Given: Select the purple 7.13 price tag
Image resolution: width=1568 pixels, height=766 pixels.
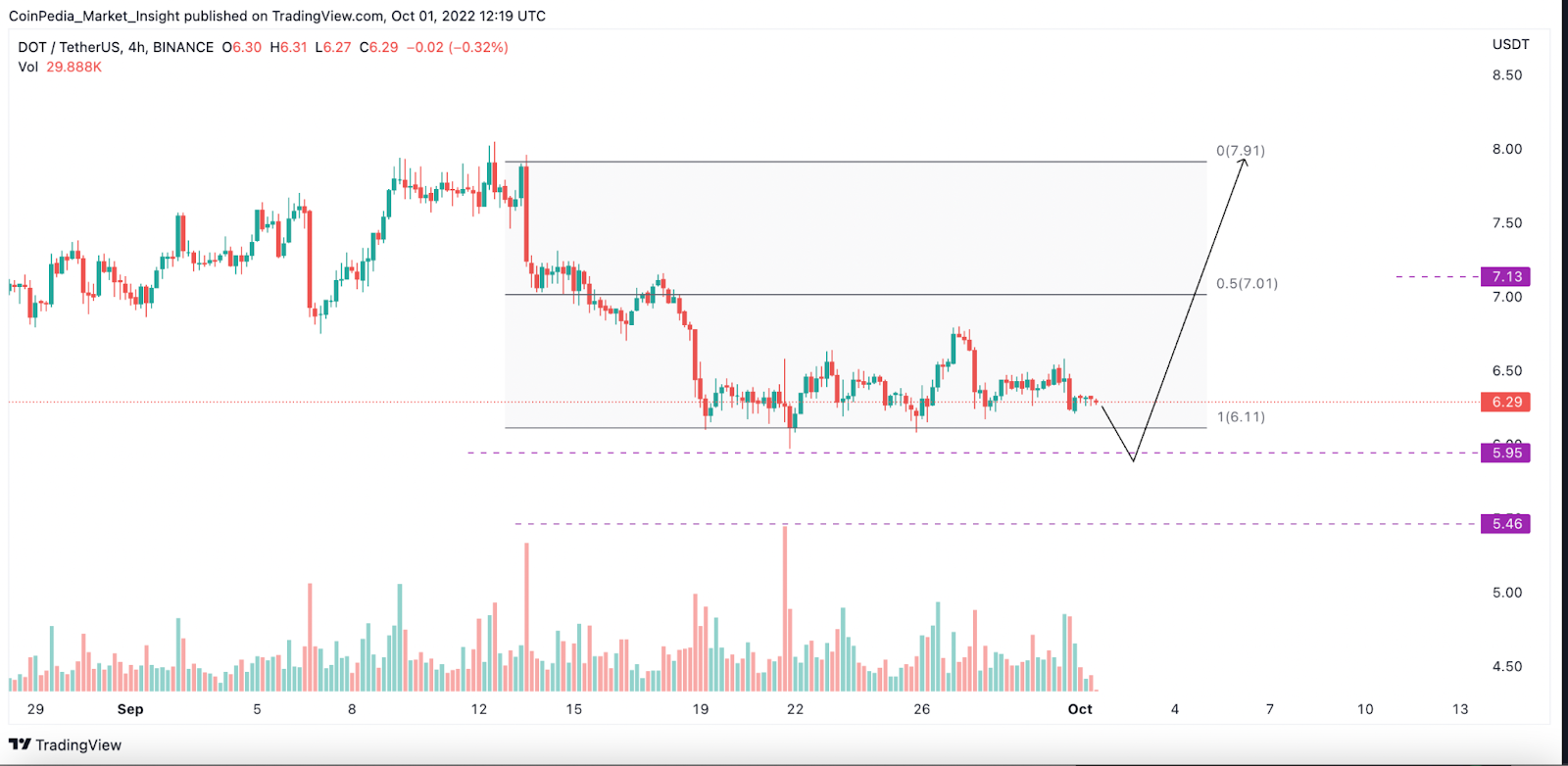Looking at the screenshot, I should (x=1506, y=277).
